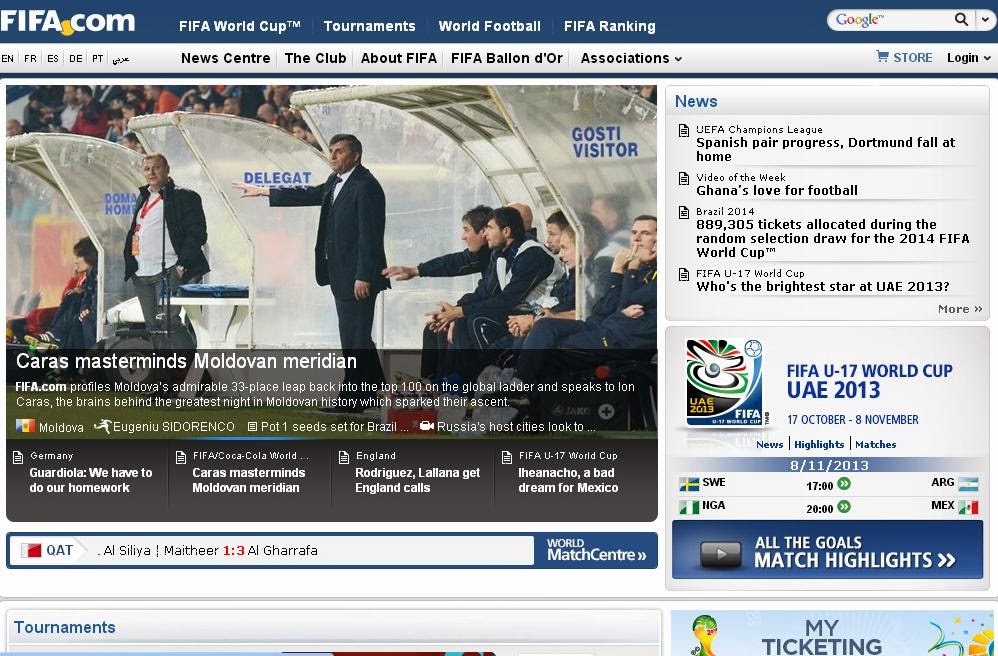
Task: Click the Argentina flag icon
Action: coord(968,484)
